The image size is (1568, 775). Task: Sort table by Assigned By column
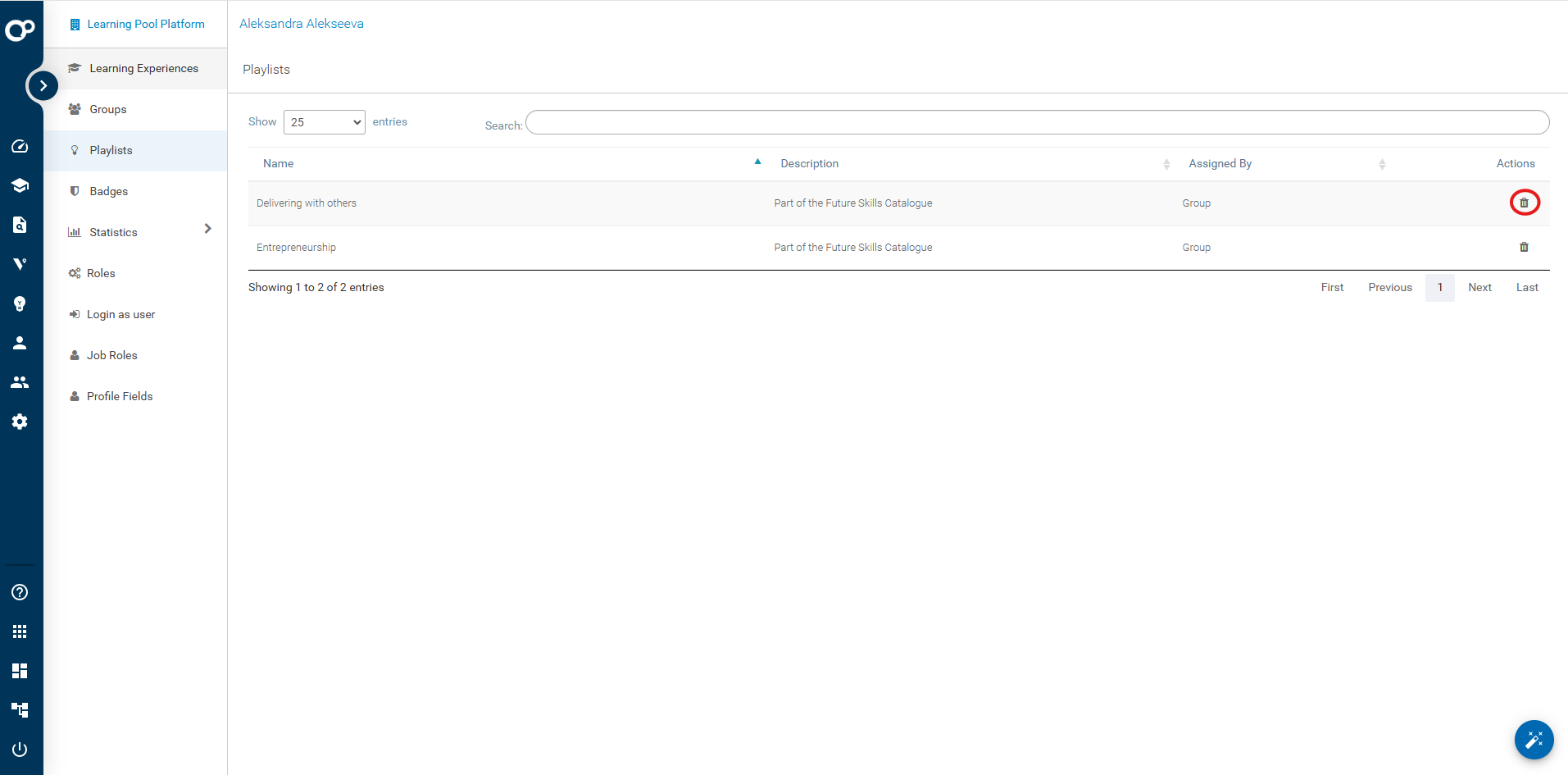(x=1220, y=164)
